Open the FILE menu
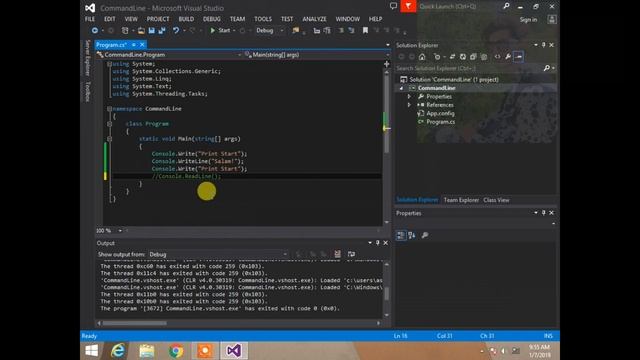This screenshot has width=640, height=360. tap(90, 19)
